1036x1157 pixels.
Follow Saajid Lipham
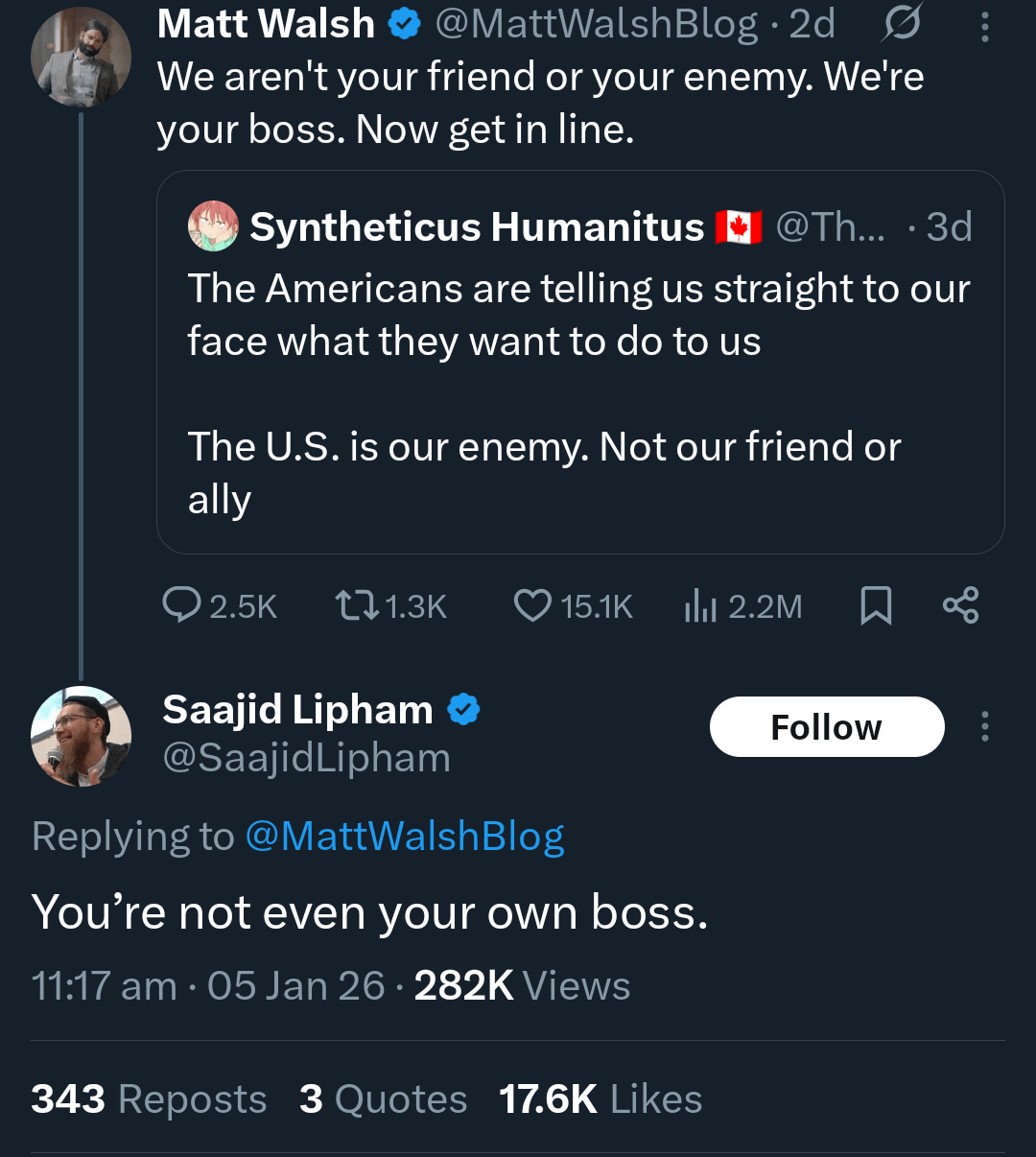(x=827, y=726)
